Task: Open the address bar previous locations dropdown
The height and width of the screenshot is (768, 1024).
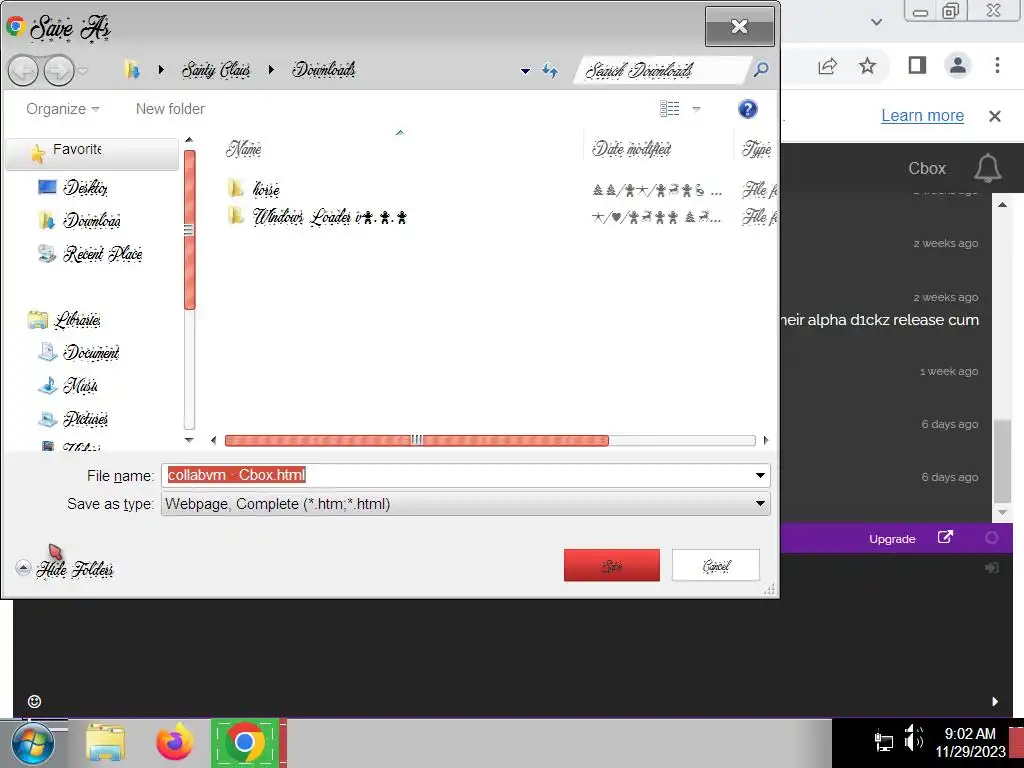Action: (x=525, y=71)
